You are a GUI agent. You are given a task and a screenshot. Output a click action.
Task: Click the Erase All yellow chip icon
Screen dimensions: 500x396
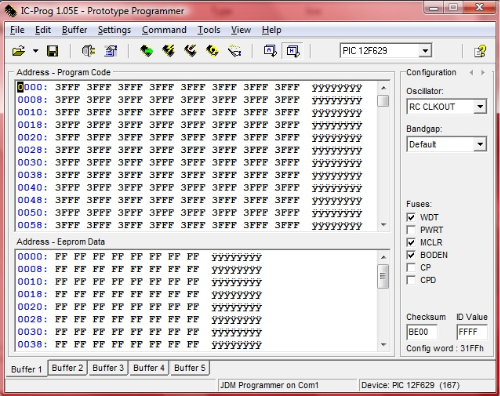[x=212, y=51]
